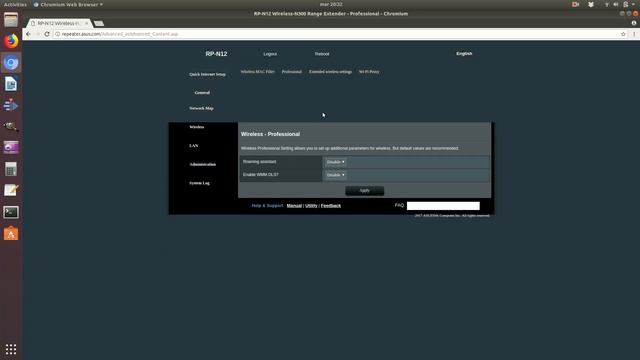The image size is (640, 360).
Task: Bookmark this page with star icon
Action: pyautogui.click(x=623, y=34)
